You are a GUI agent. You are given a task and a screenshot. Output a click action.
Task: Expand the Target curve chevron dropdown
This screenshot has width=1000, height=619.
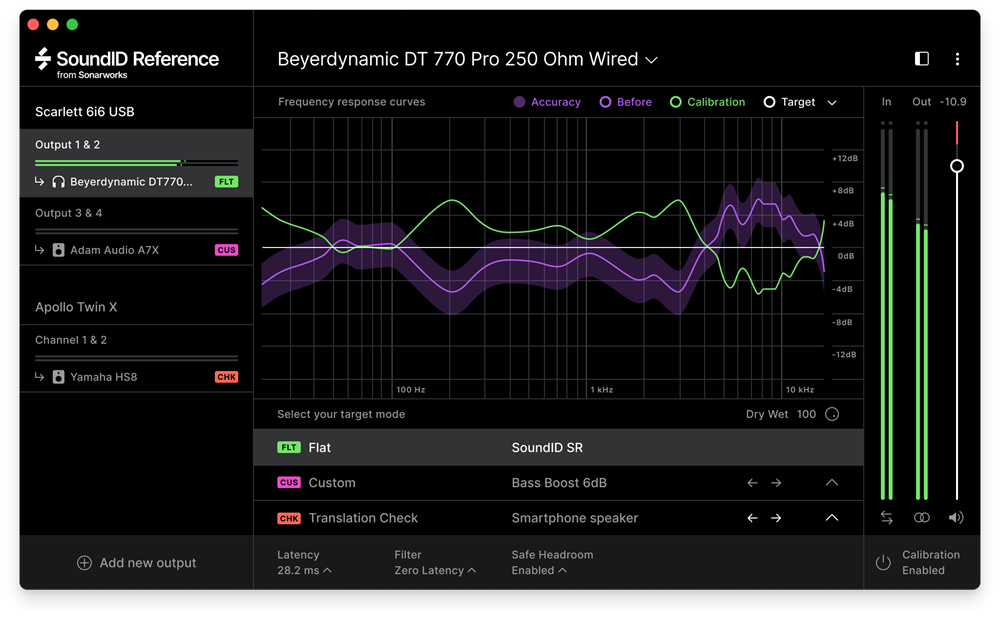point(832,103)
